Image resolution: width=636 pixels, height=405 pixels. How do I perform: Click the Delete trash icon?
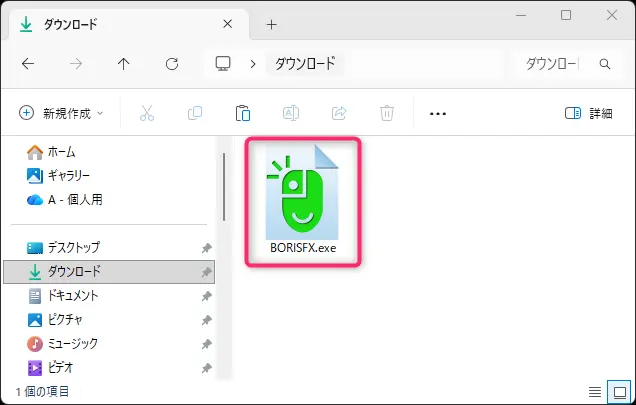pos(387,113)
